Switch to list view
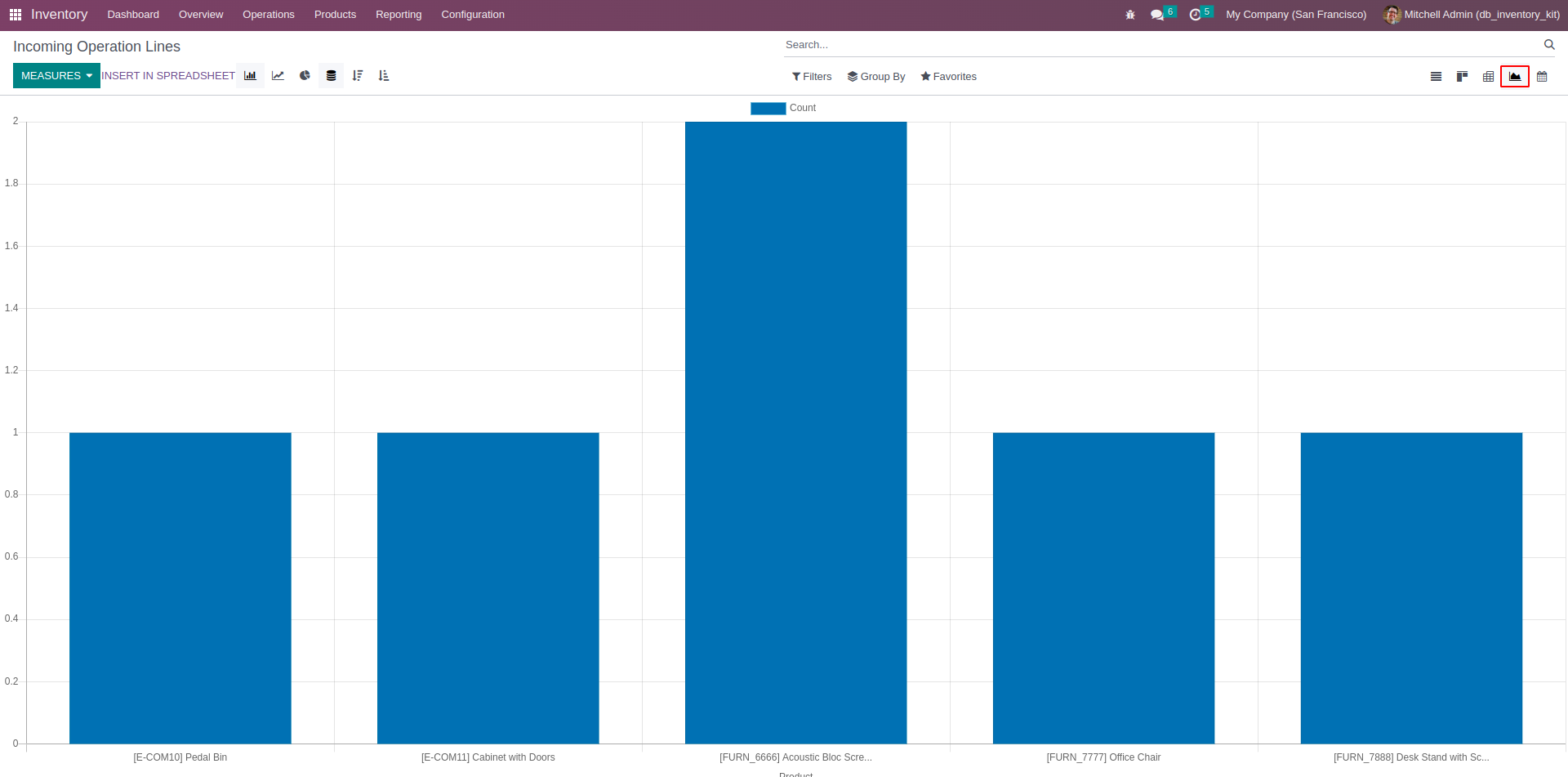Viewport: 1568px width, 777px height. click(x=1436, y=77)
